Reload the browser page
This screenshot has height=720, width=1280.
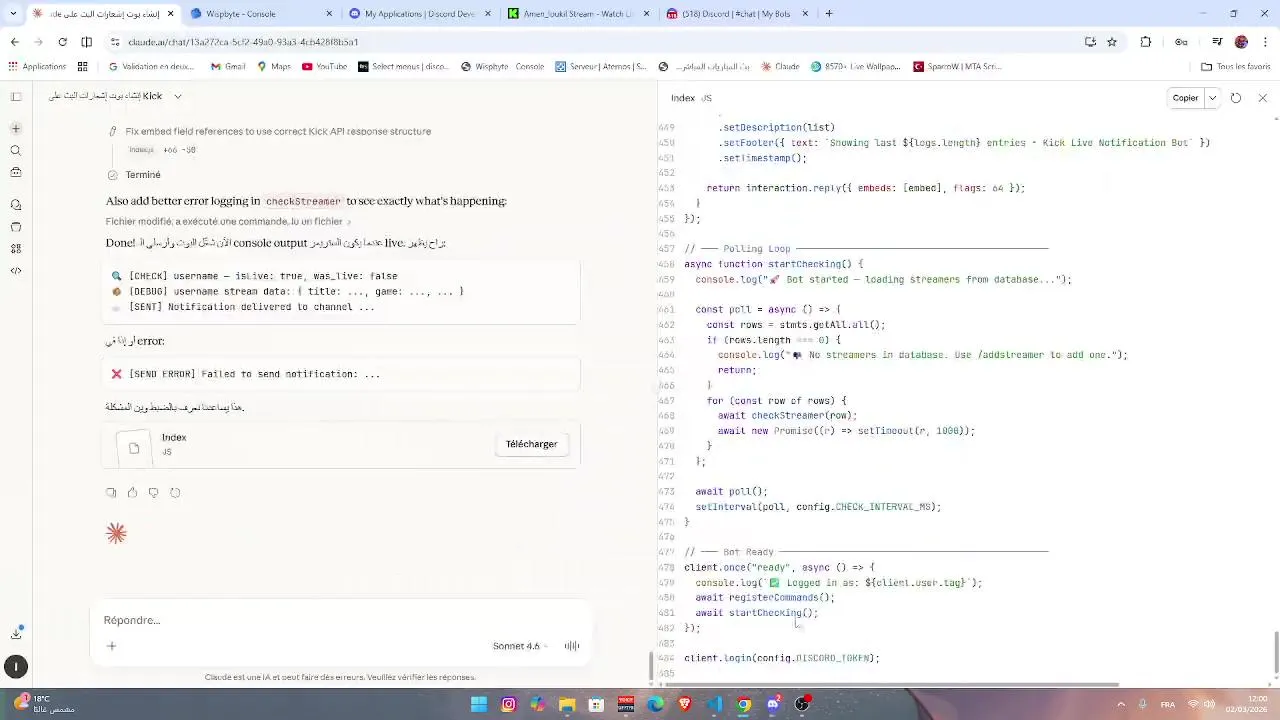click(62, 42)
